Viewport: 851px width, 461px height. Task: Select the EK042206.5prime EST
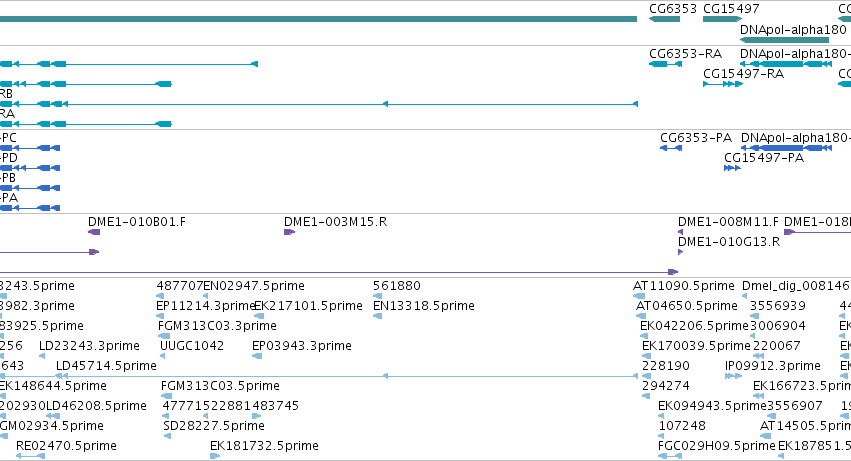(644, 337)
